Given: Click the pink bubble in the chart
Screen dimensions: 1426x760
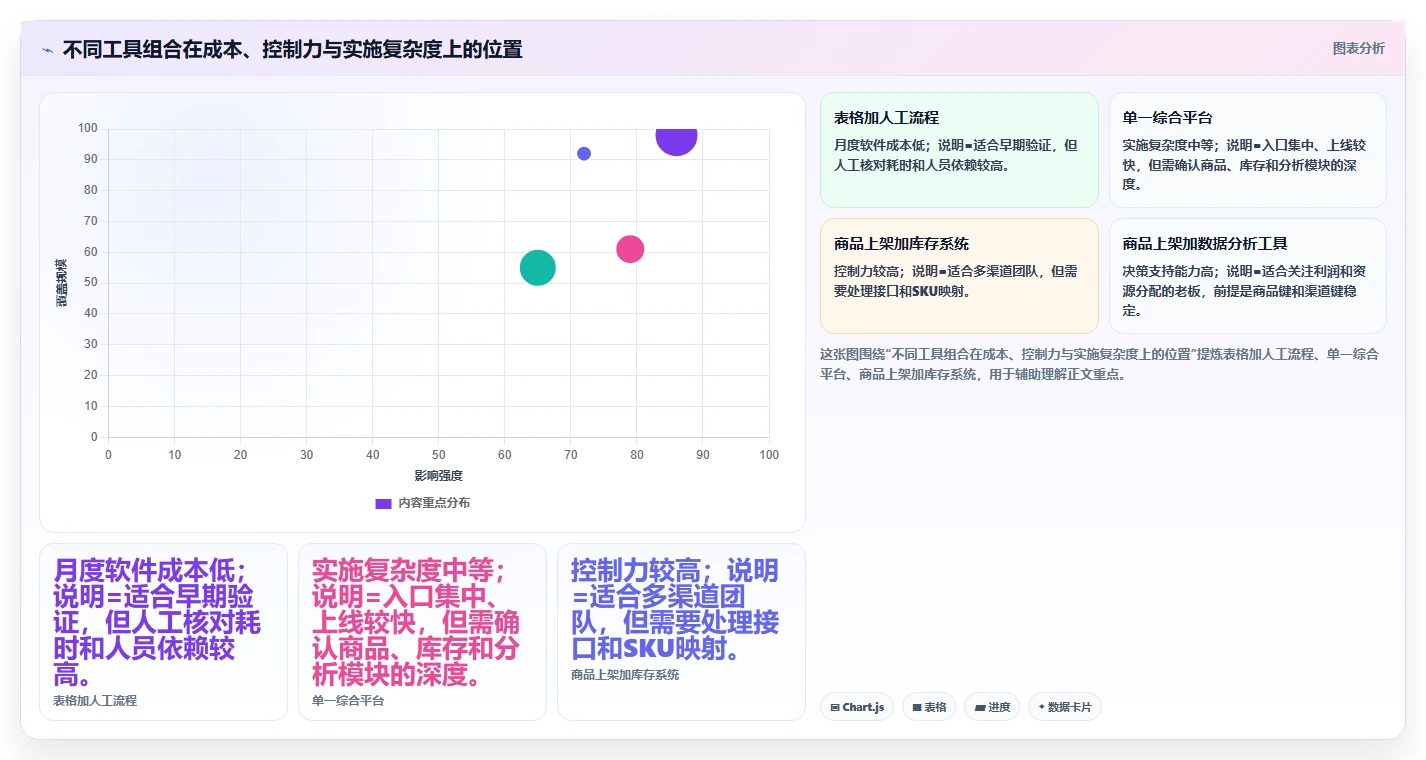Looking at the screenshot, I should click(x=630, y=249).
